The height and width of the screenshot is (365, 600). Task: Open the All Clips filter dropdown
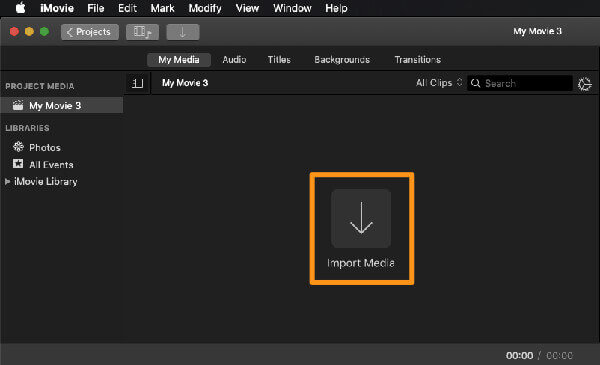click(439, 83)
